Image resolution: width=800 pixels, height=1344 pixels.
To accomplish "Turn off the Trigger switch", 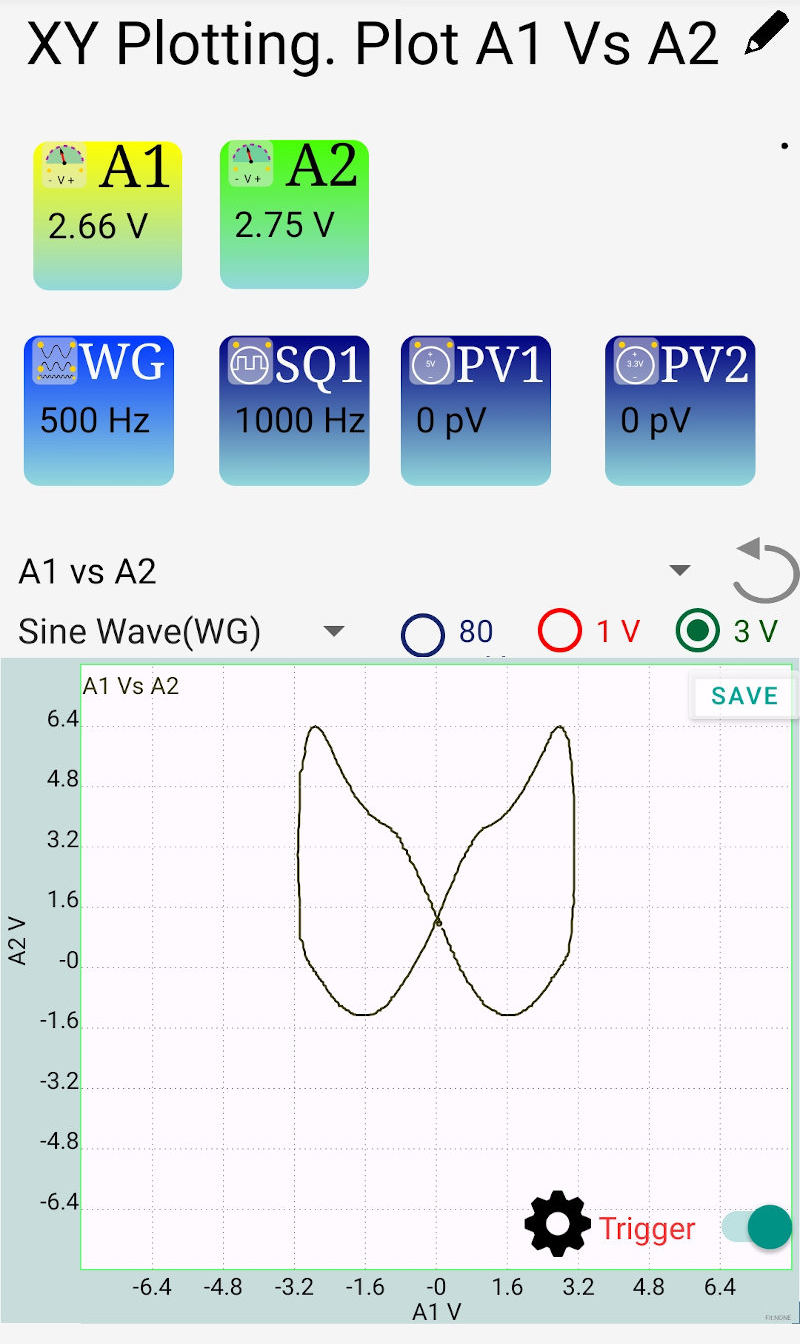I will click(x=757, y=1227).
